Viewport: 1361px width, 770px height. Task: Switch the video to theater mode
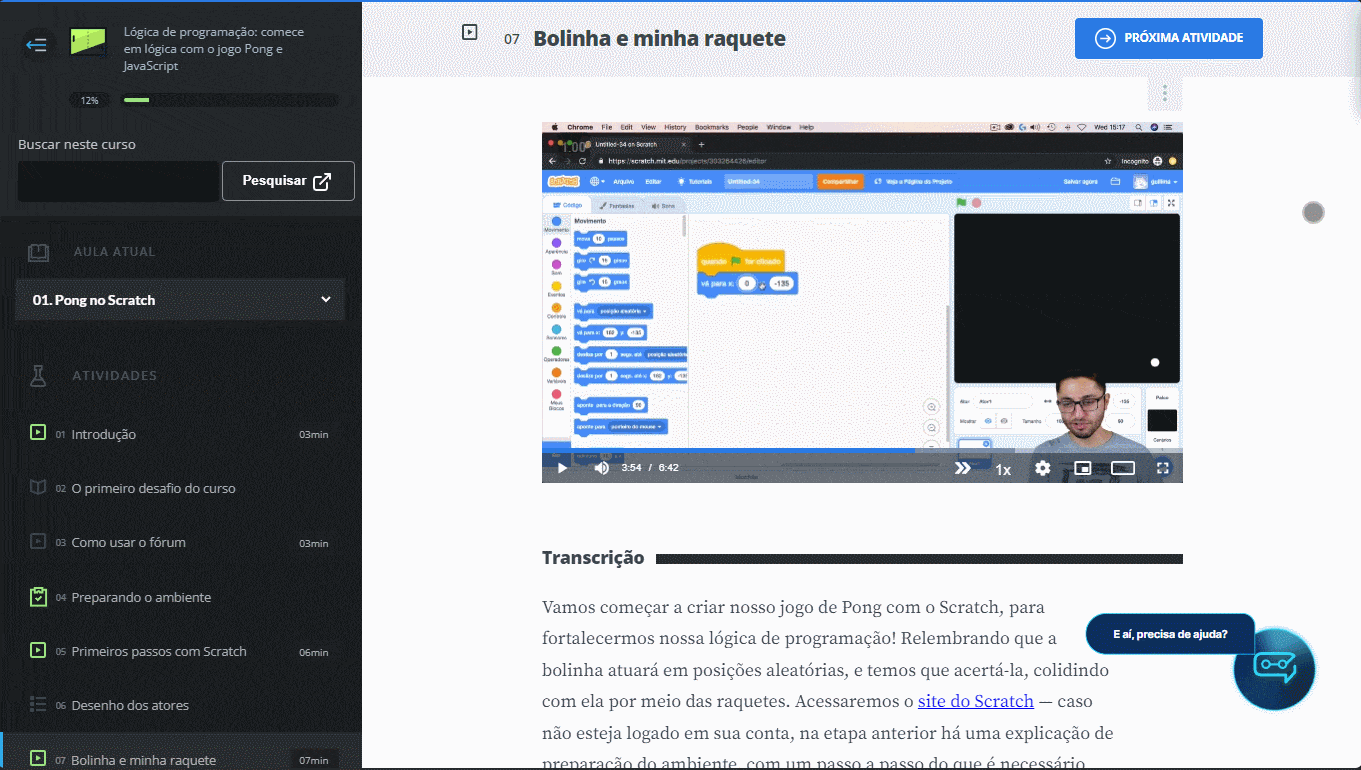point(1122,467)
